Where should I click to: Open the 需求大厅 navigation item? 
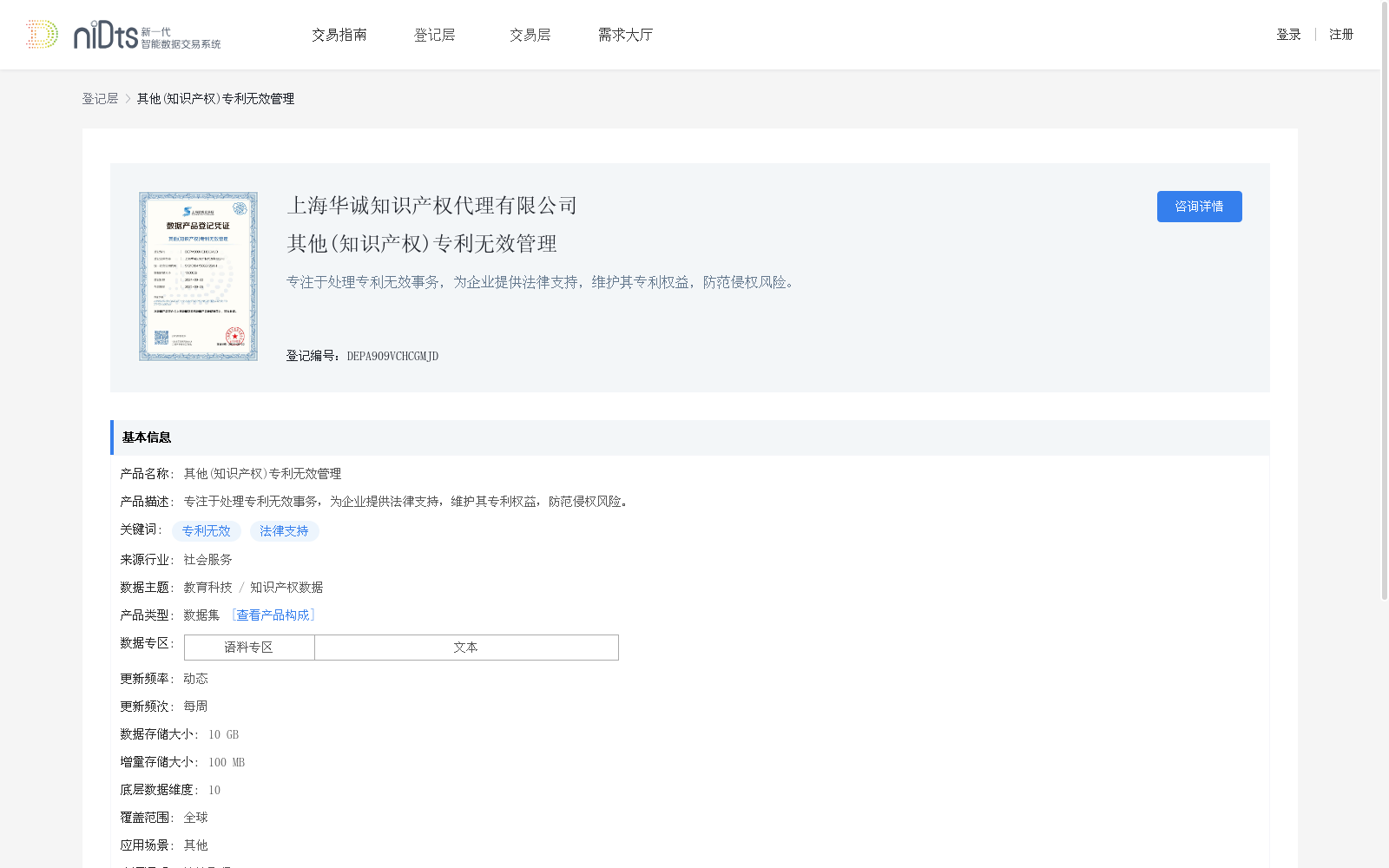[625, 35]
